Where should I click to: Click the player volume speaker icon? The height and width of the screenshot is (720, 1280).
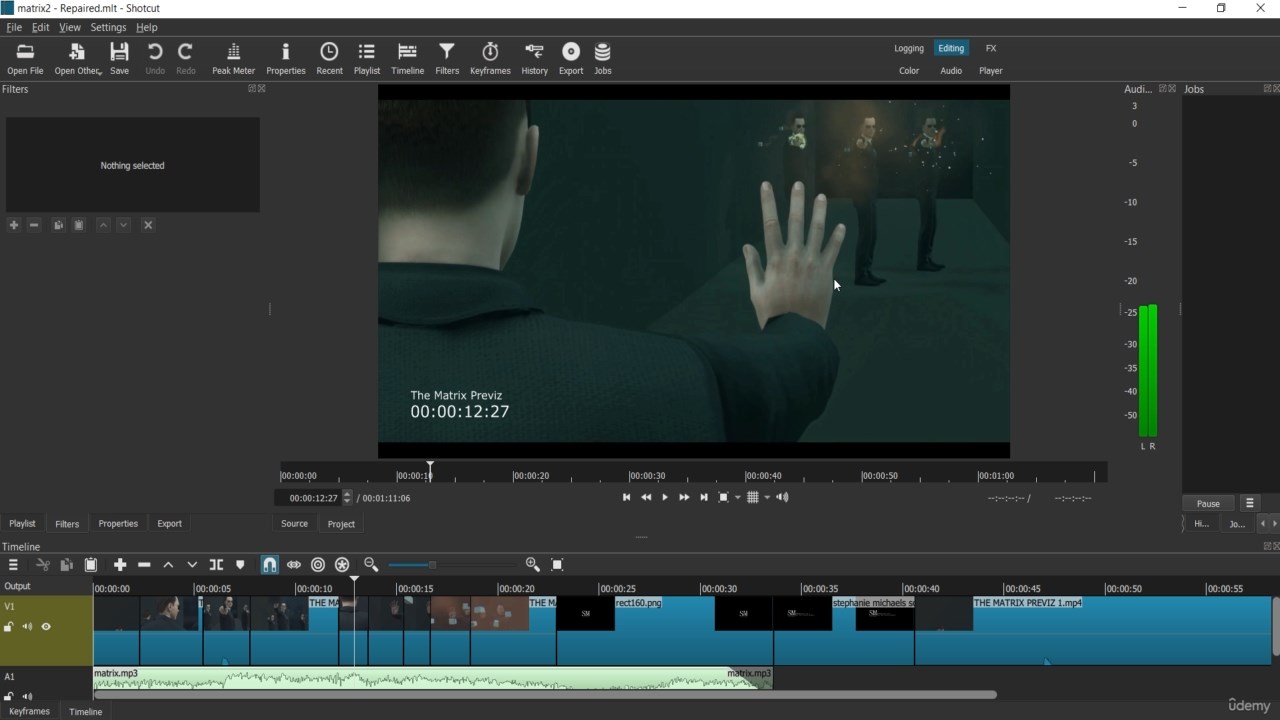[782, 497]
